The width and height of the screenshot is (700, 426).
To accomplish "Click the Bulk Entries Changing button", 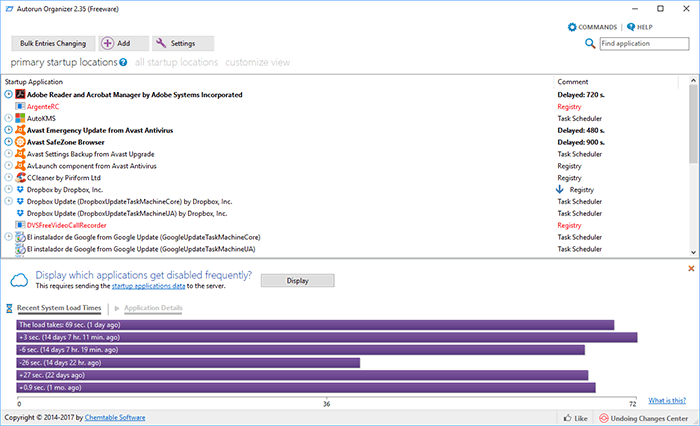I will pos(53,43).
